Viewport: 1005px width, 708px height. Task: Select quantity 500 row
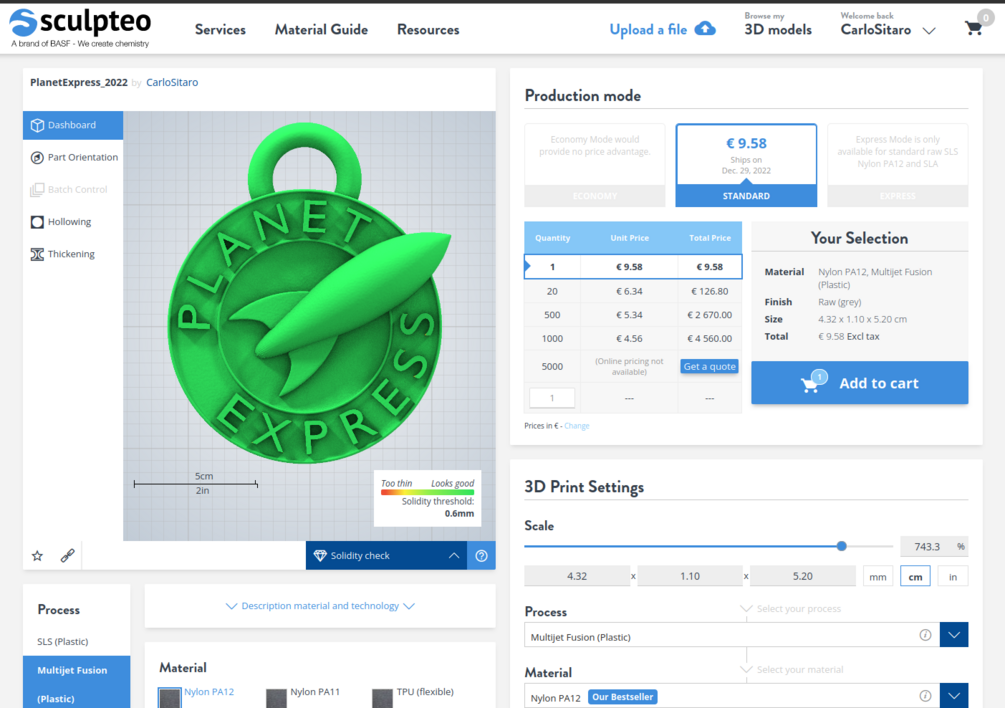pyautogui.click(x=633, y=315)
